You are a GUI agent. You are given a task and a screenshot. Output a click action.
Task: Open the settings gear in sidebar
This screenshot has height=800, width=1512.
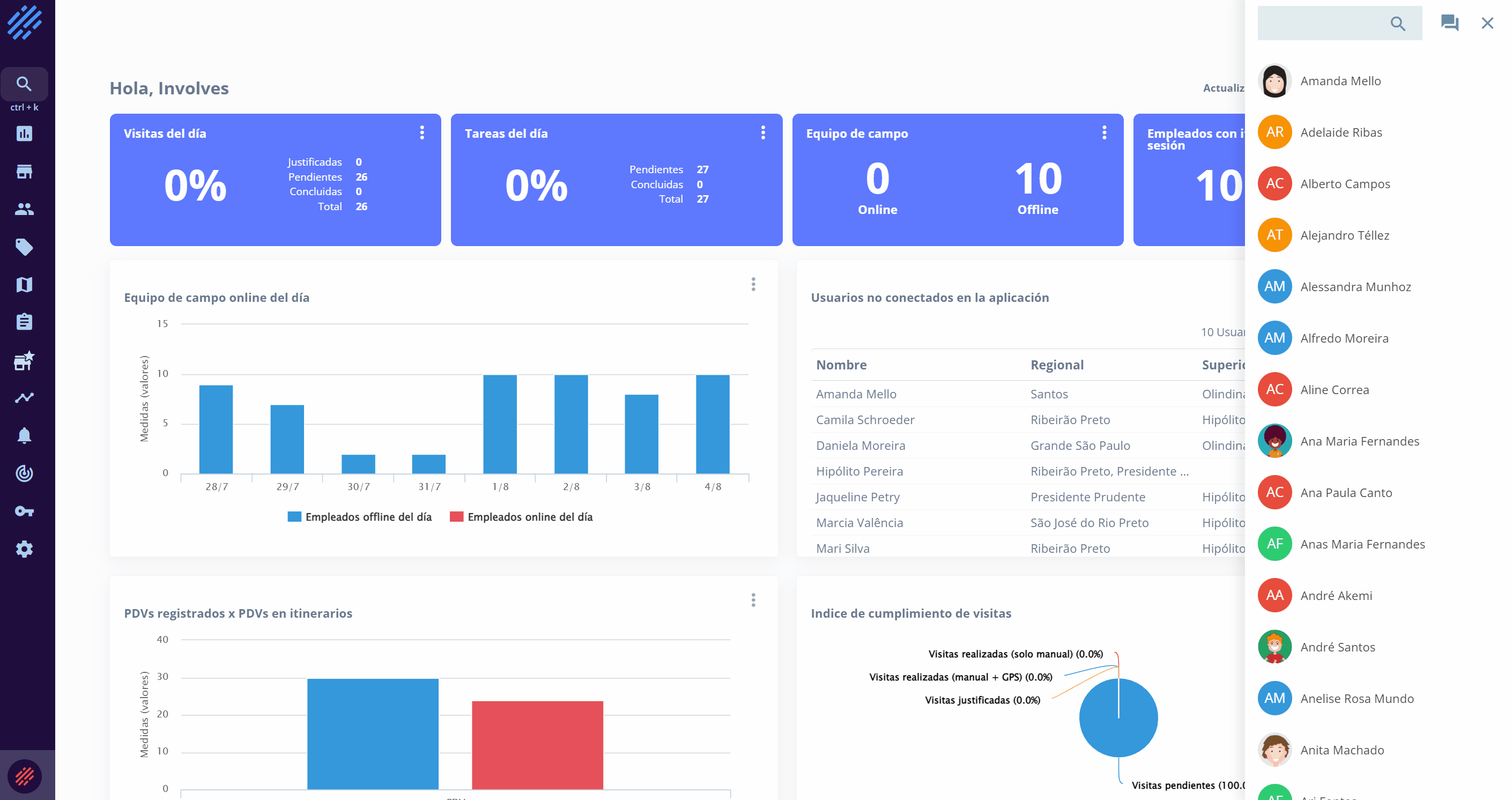pos(24,550)
